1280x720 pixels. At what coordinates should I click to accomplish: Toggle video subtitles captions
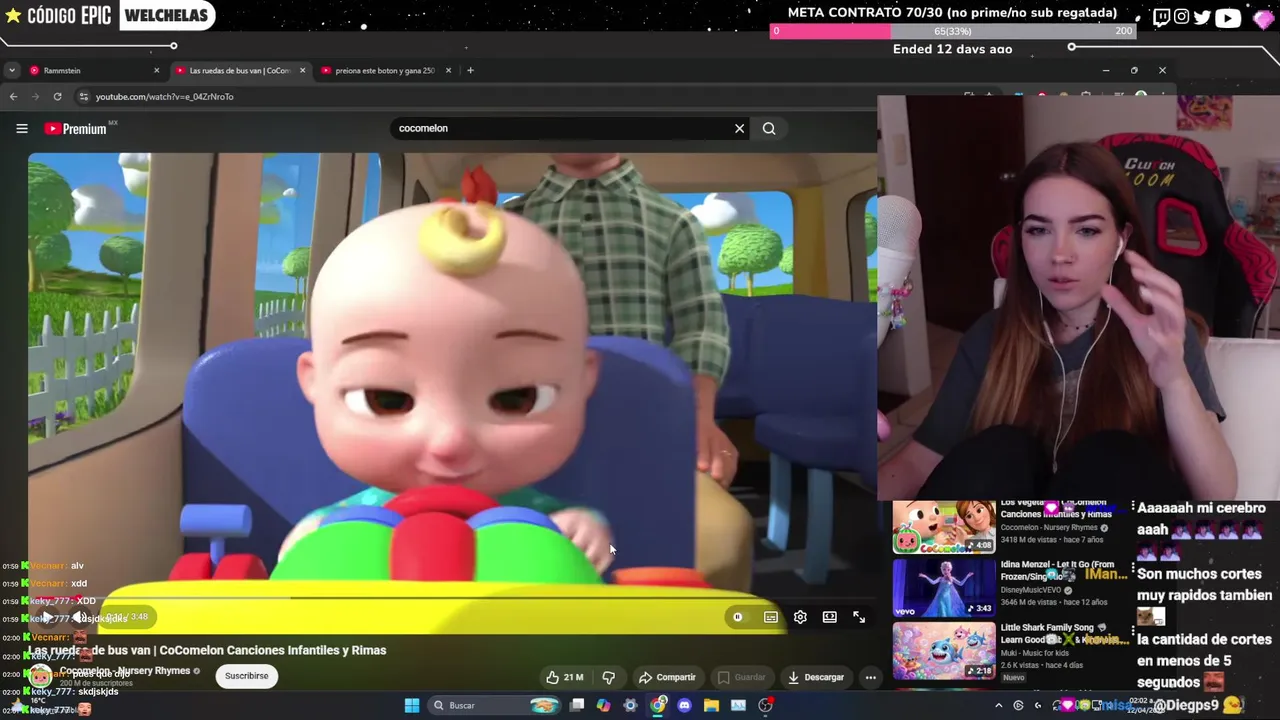coord(770,617)
